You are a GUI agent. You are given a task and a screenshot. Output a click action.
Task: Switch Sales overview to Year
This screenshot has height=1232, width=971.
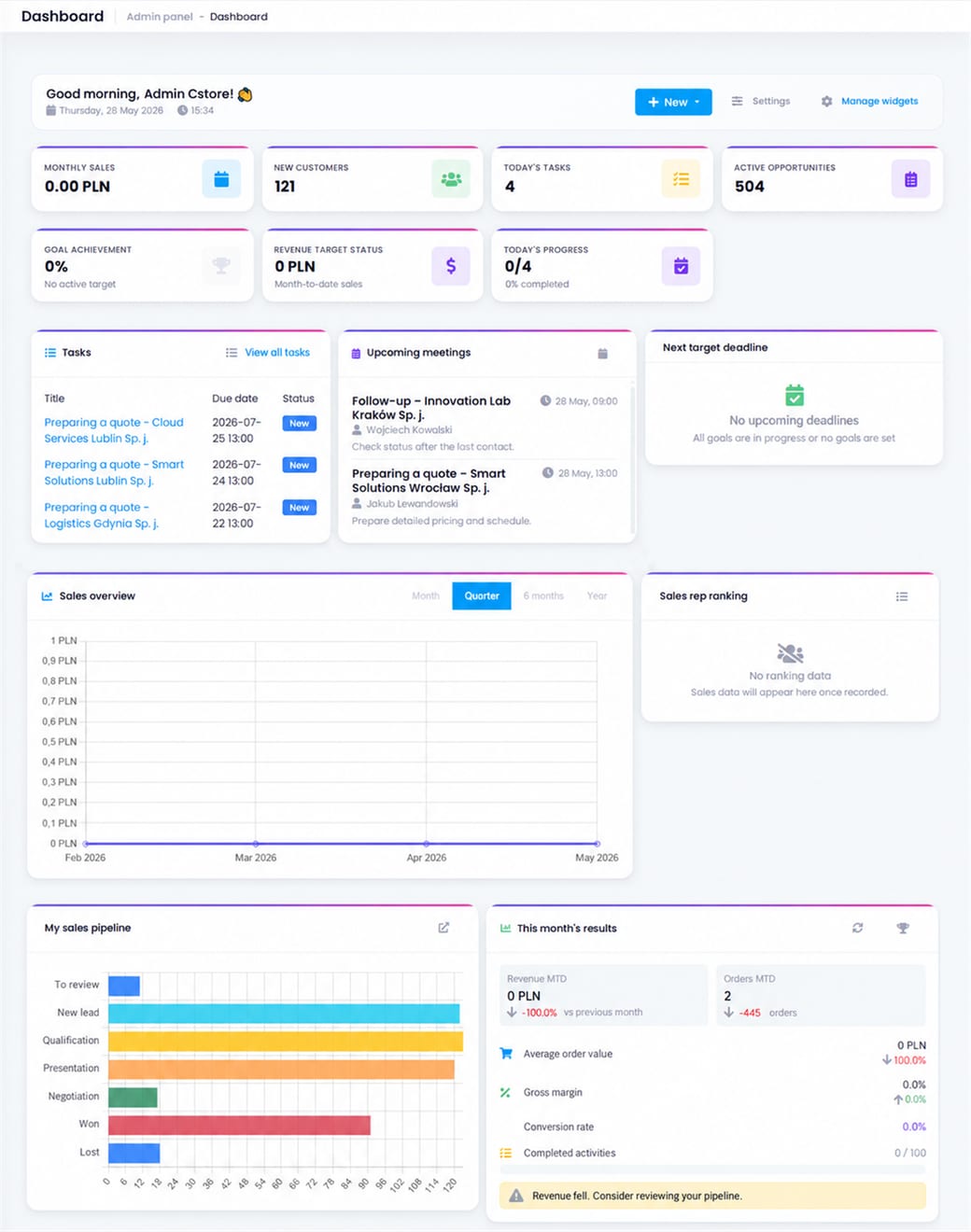[x=597, y=595]
